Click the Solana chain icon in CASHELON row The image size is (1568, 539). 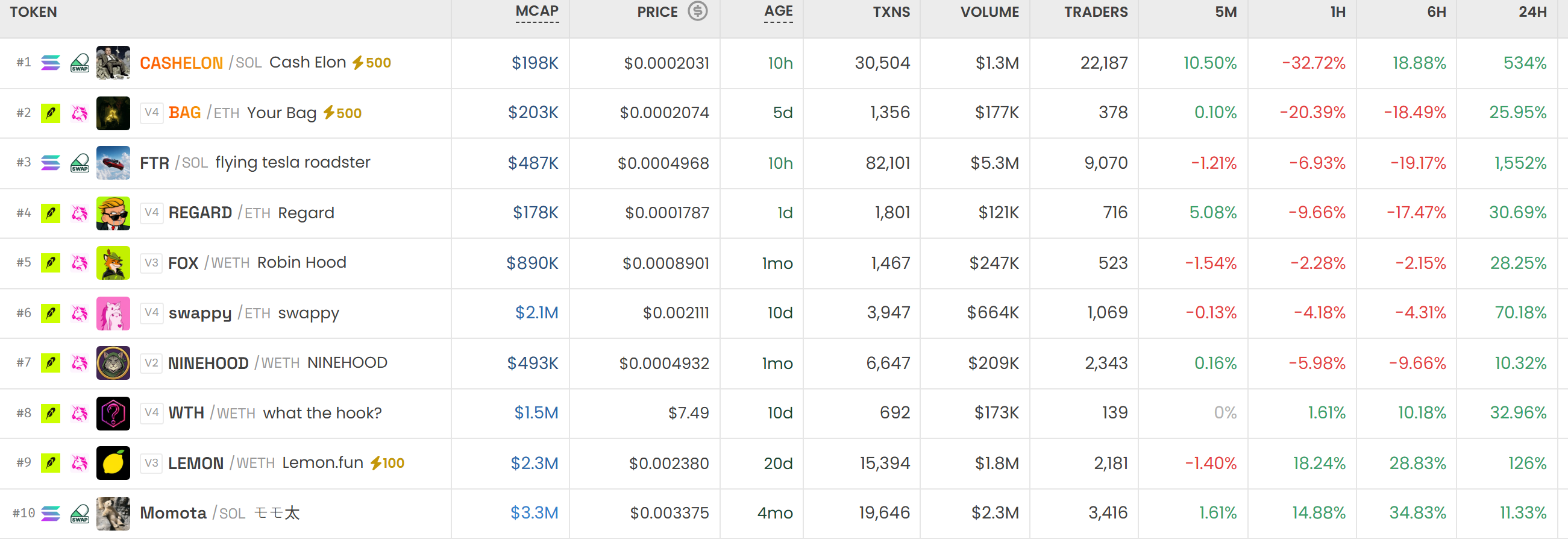[51, 63]
